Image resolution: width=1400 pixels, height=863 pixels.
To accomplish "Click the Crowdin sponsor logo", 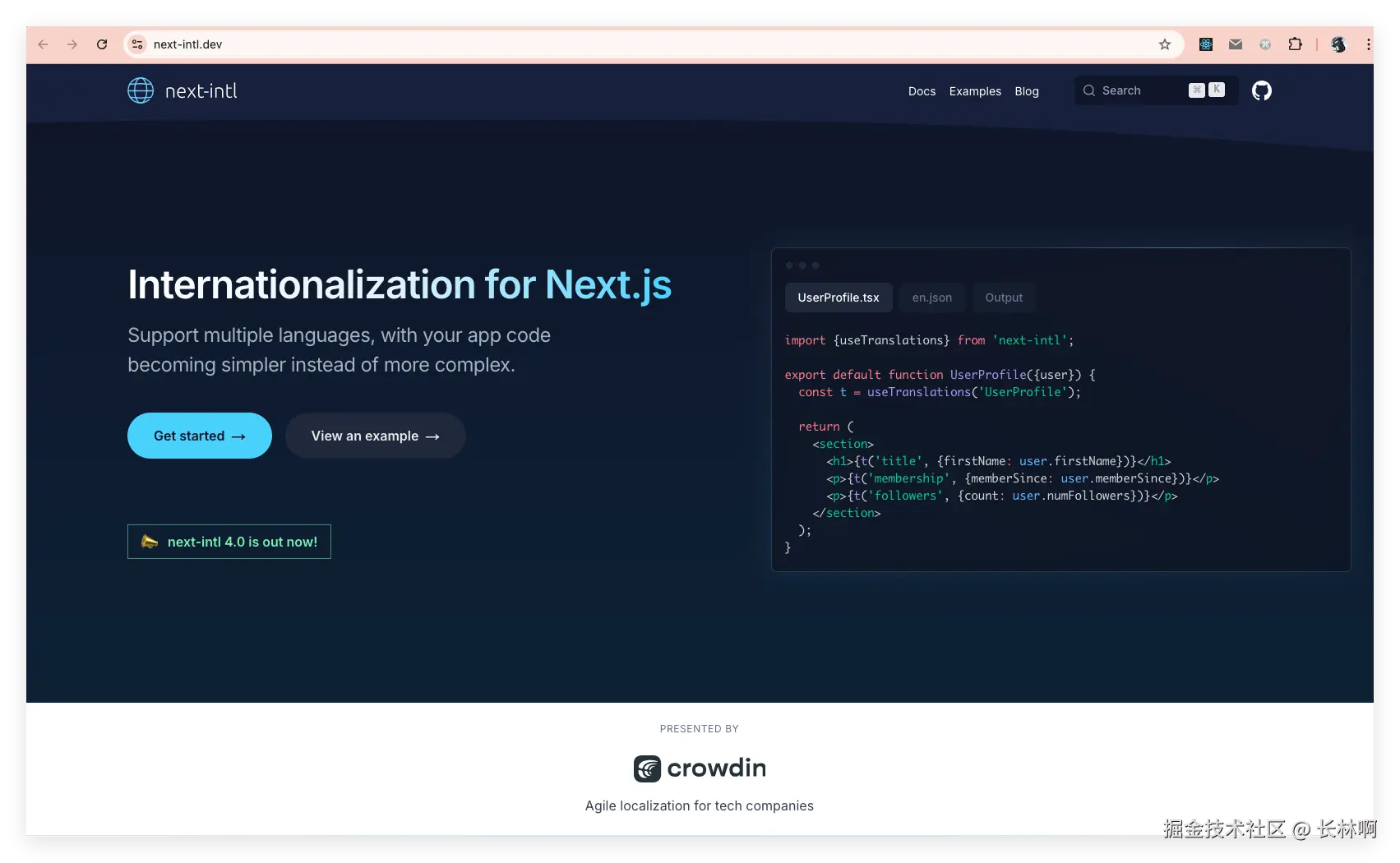I will [700, 768].
